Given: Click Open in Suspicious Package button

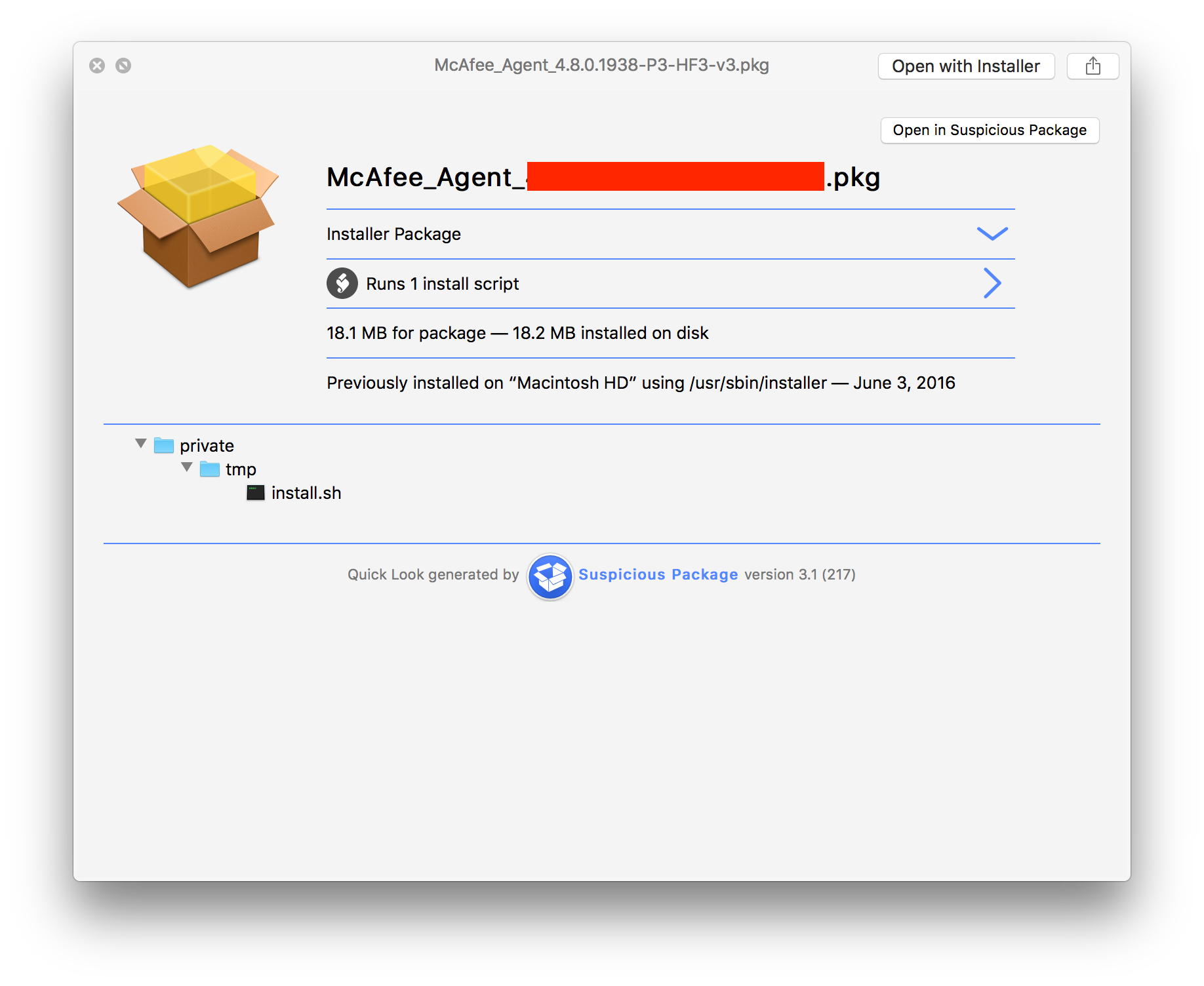Looking at the screenshot, I should [990, 130].
